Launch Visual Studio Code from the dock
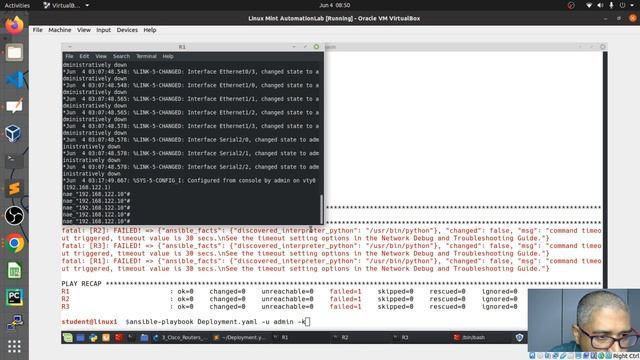The height and width of the screenshot is (360, 640). click(x=14, y=80)
